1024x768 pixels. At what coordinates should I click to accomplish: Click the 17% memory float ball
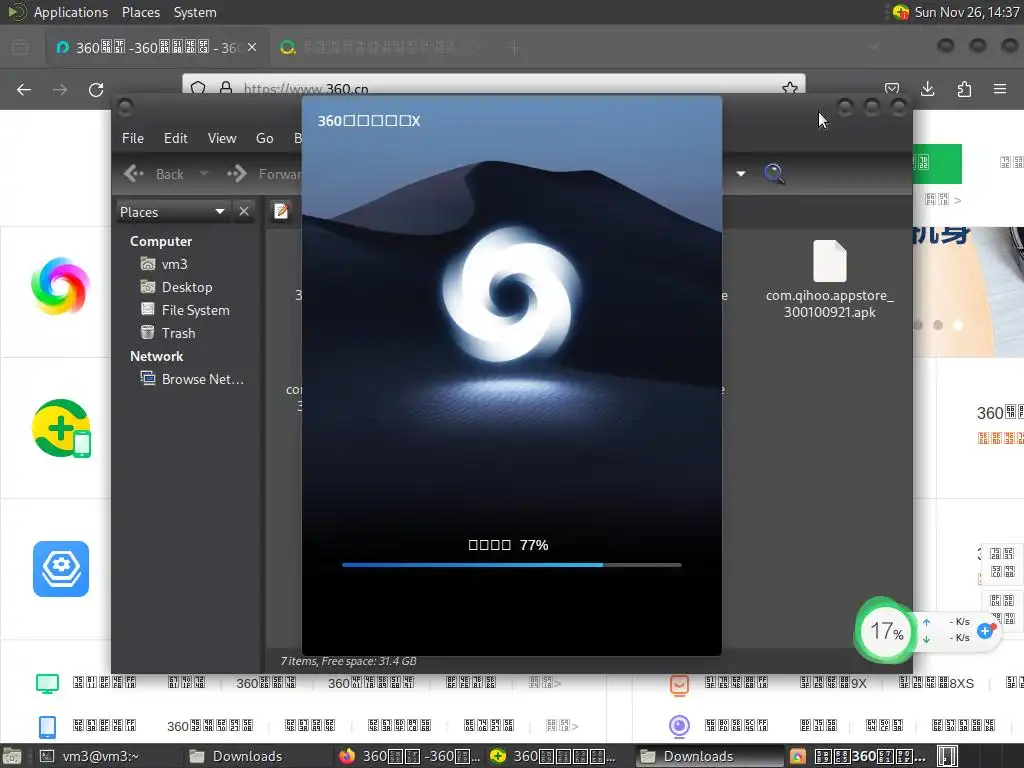[886, 631]
